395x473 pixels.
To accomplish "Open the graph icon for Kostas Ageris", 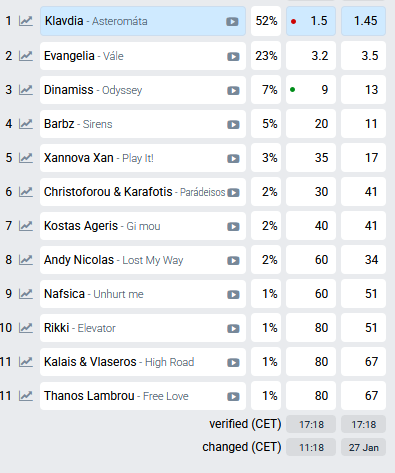I will [x=26, y=226].
